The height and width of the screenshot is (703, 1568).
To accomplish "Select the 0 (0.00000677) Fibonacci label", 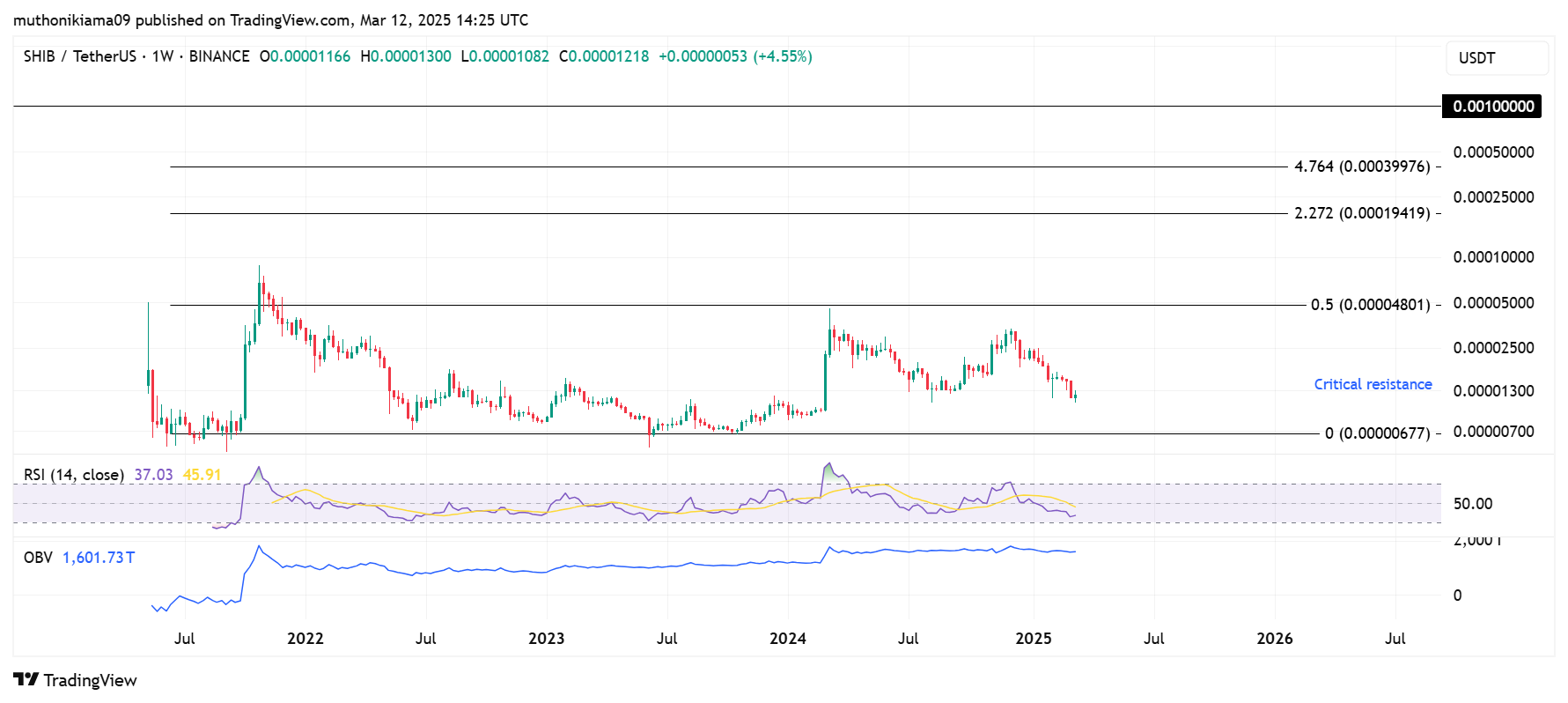I will [1378, 433].
